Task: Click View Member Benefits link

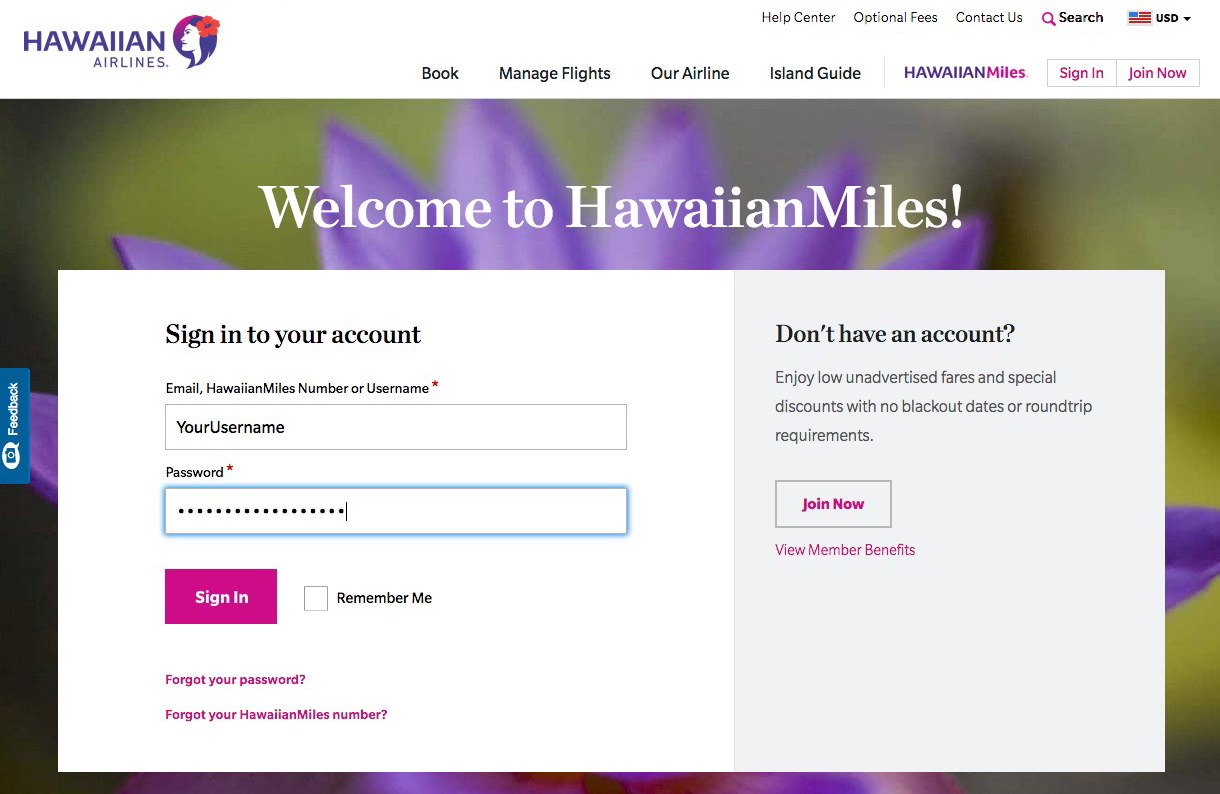Action: (845, 549)
